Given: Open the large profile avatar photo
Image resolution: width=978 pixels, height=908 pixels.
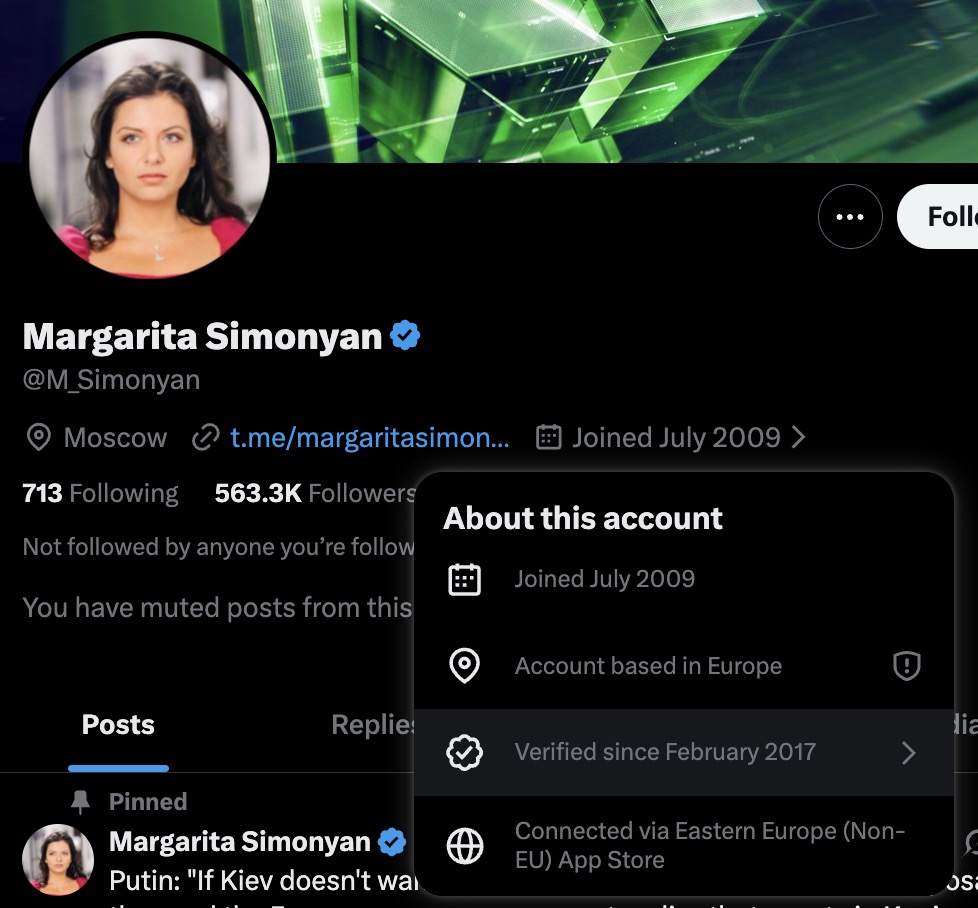Looking at the screenshot, I should [x=150, y=157].
